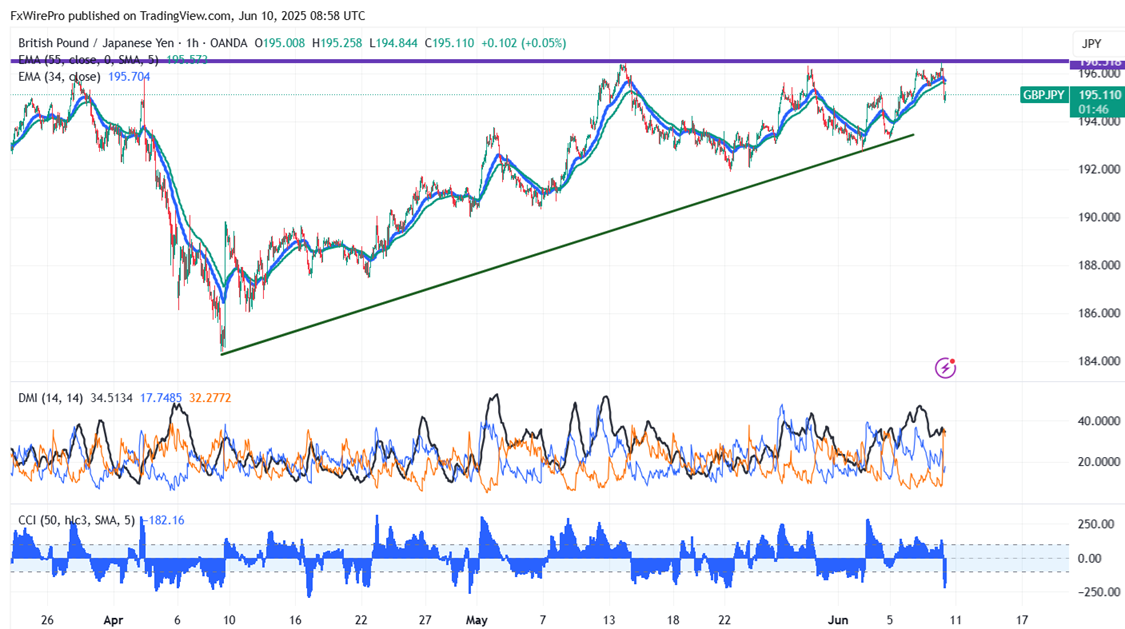The height and width of the screenshot is (629, 1125).
Task: Click the O195.008 open value
Action: click(280, 43)
